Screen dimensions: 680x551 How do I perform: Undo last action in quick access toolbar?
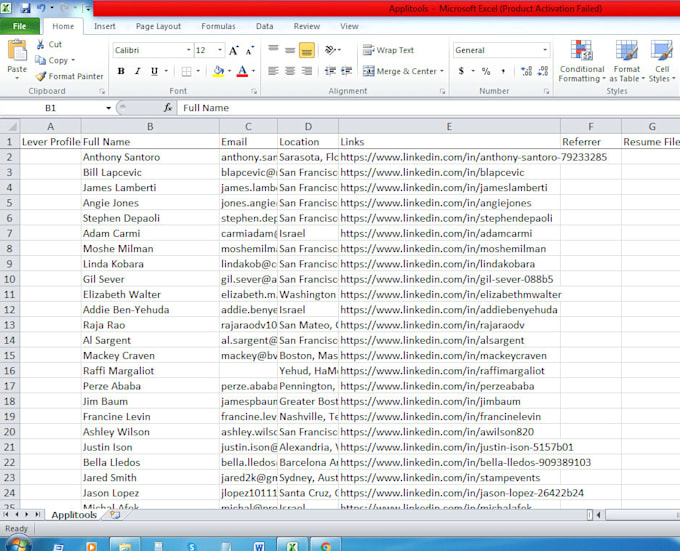pos(41,8)
